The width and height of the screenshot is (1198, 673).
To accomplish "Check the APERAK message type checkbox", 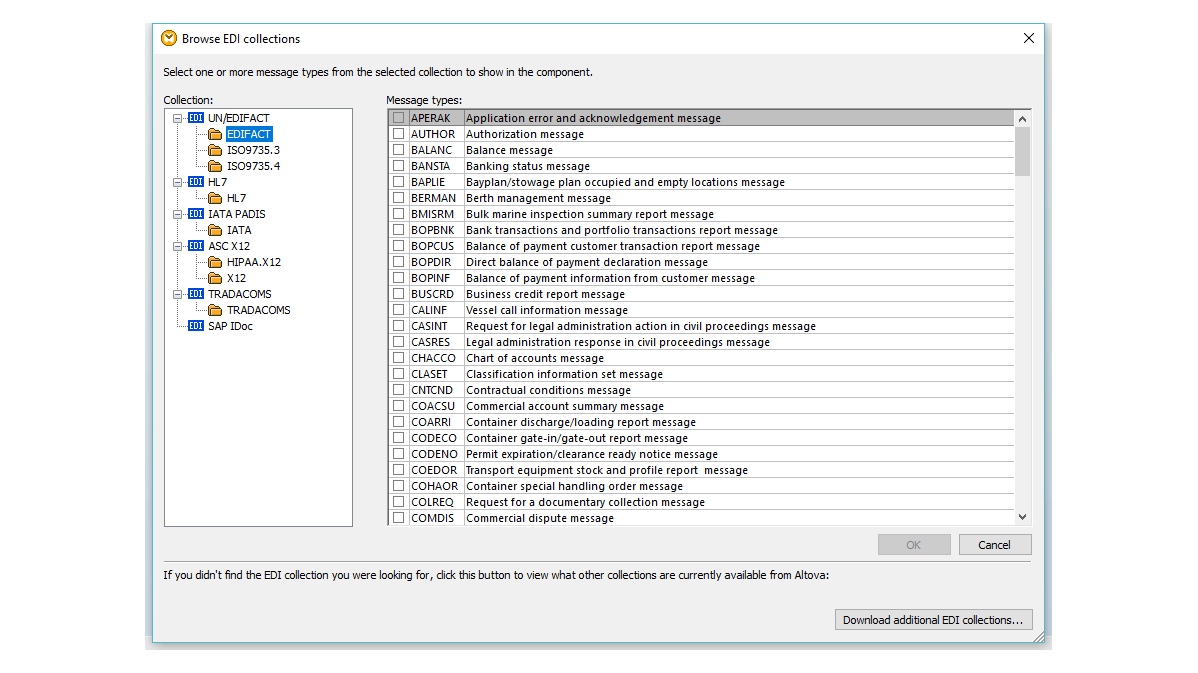I will (x=399, y=118).
